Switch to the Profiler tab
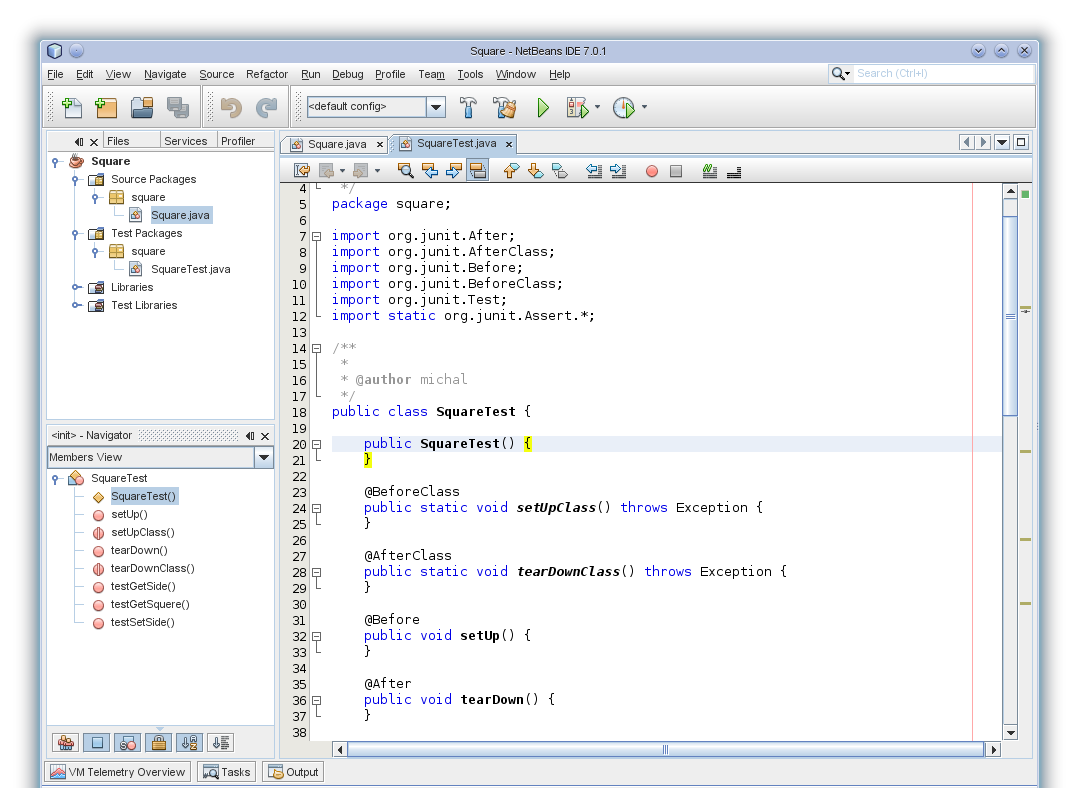 [238, 141]
